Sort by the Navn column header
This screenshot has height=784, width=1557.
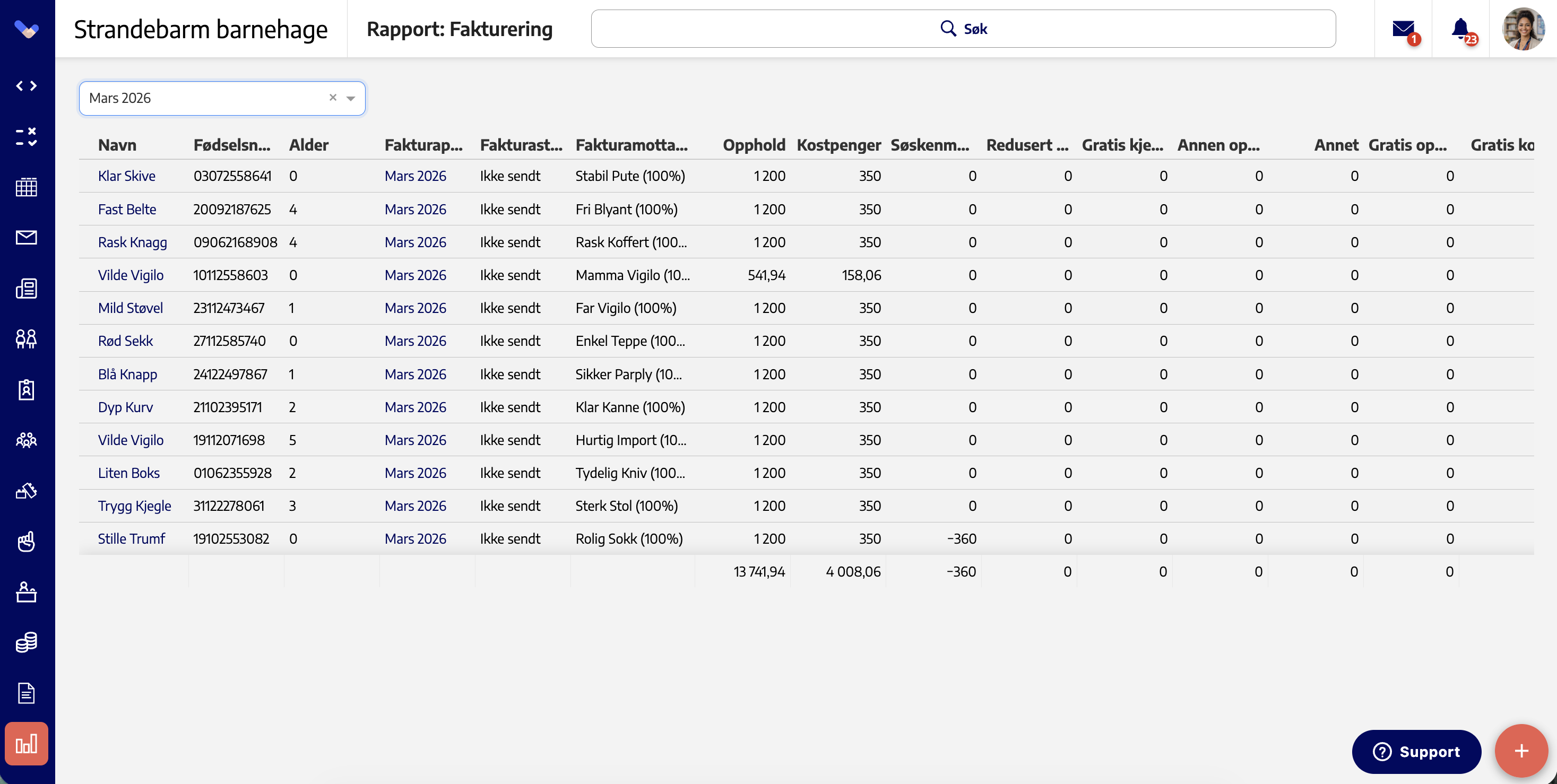point(117,145)
